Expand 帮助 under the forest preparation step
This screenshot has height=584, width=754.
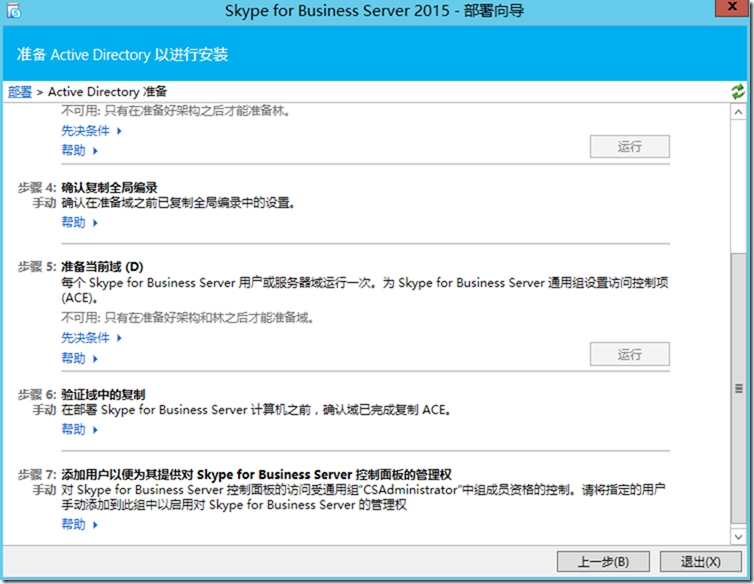(79, 151)
